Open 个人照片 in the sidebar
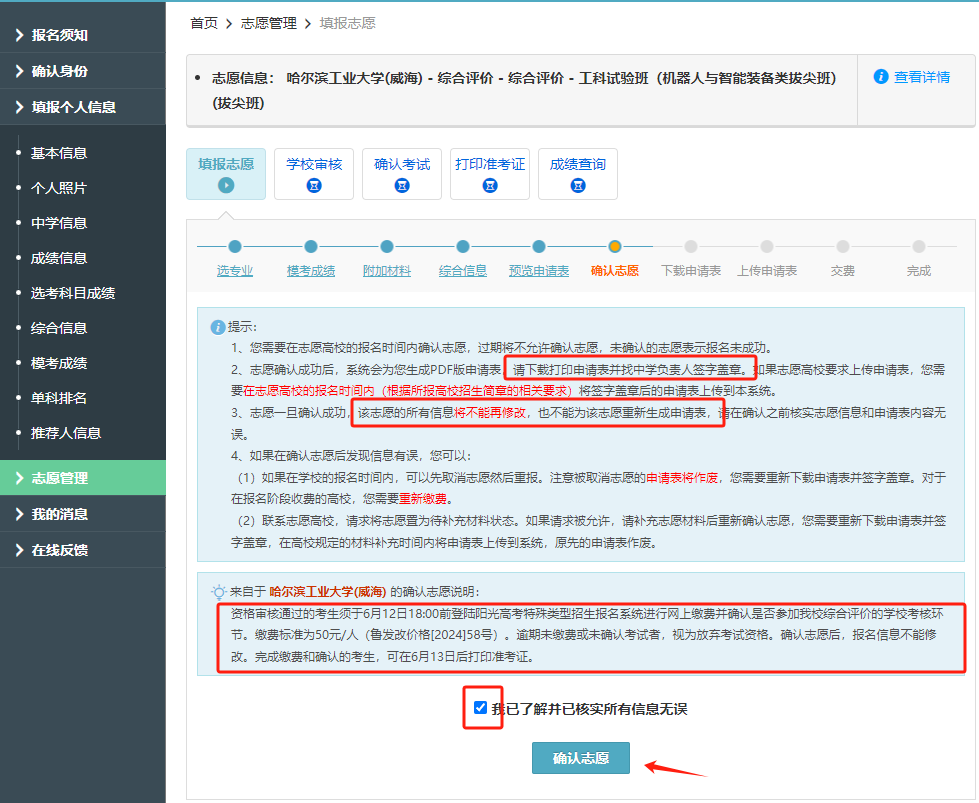The width and height of the screenshot is (979, 803). click(59, 188)
